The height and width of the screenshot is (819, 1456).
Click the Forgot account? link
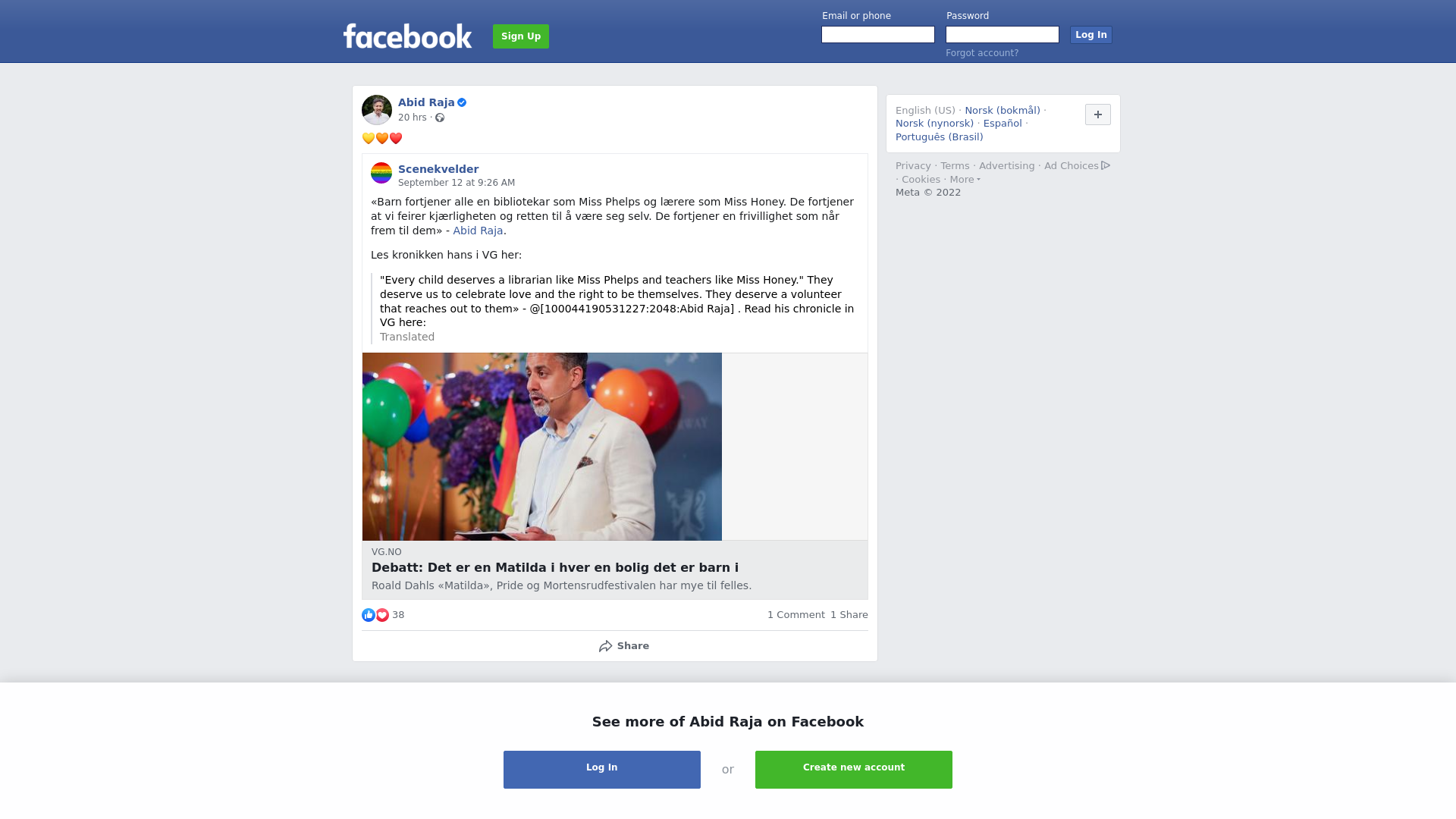pyautogui.click(x=982, y=53)
